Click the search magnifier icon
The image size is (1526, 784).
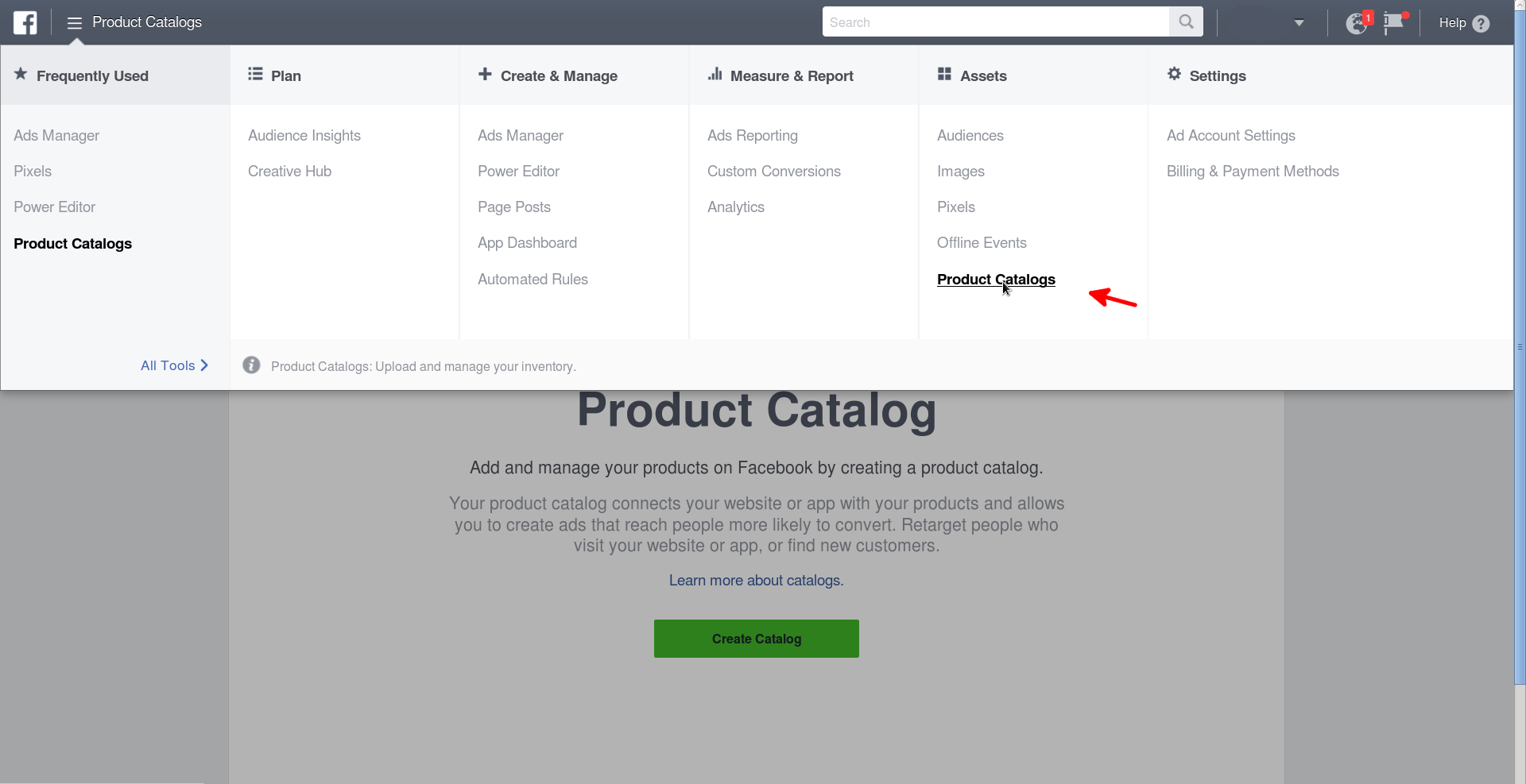pos(1186,21)
